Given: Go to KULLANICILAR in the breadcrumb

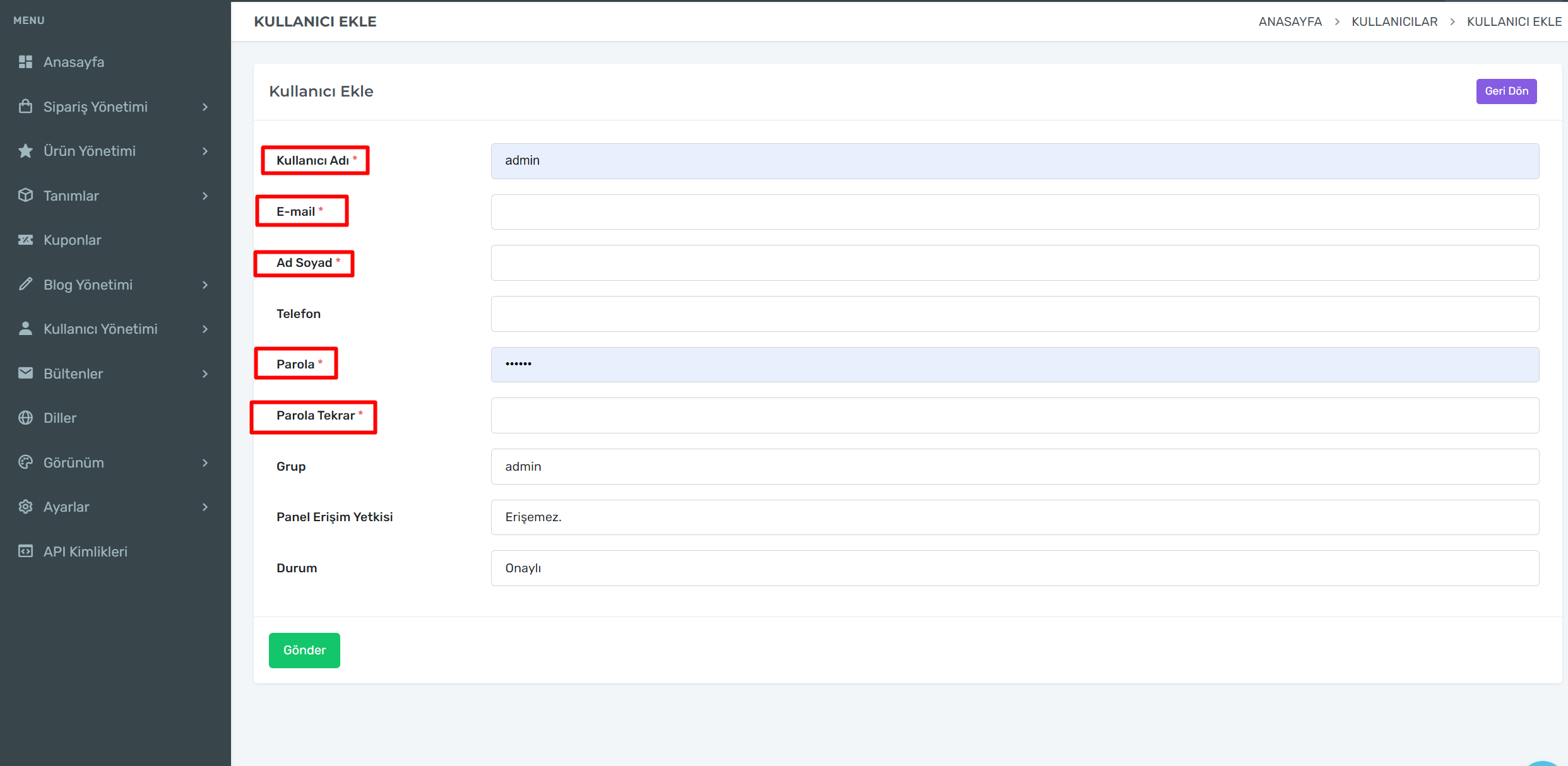Looking at the screenshot, I should point(1394,21).
